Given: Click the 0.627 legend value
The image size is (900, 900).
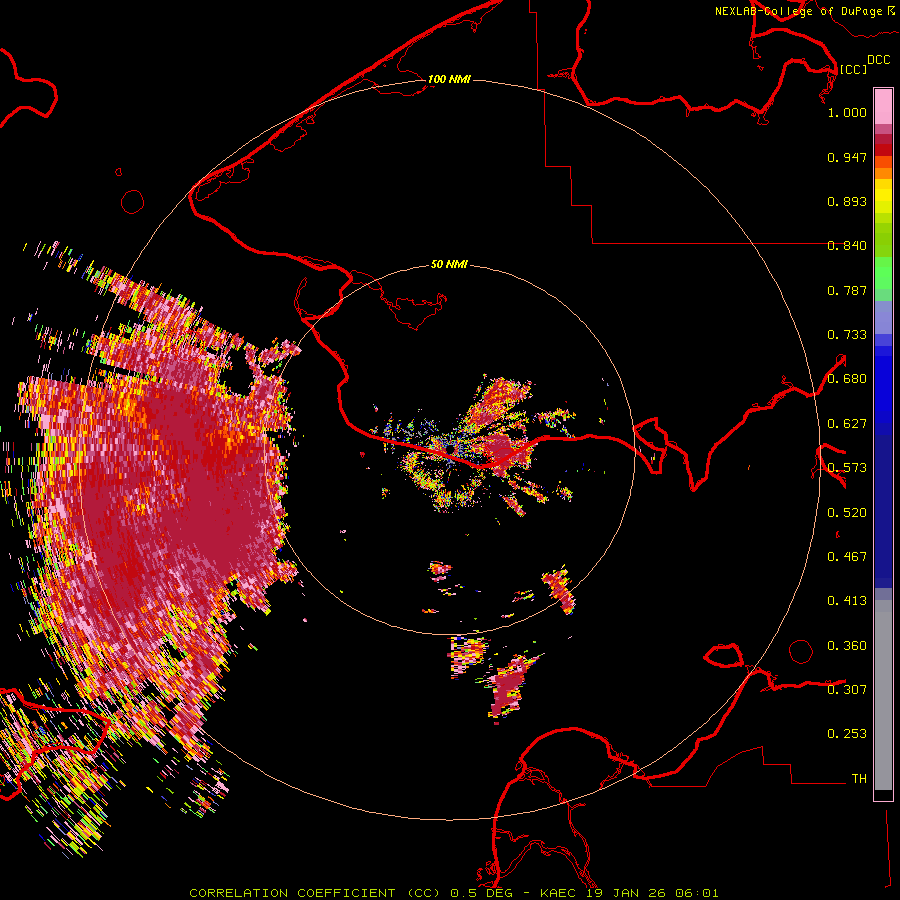Looking at the screenshot, I should tap(847, 424).
